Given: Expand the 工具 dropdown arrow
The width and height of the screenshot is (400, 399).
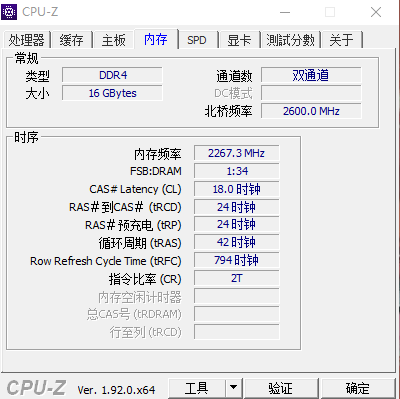Looking at the screenshot, I should (234, 388).
